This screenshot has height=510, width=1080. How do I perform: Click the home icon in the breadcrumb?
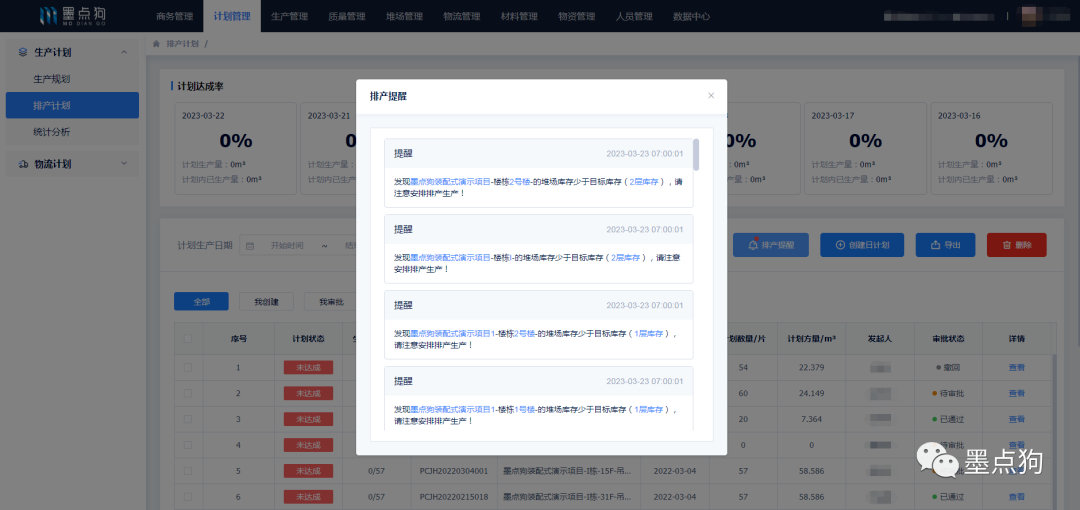point(157,44)
